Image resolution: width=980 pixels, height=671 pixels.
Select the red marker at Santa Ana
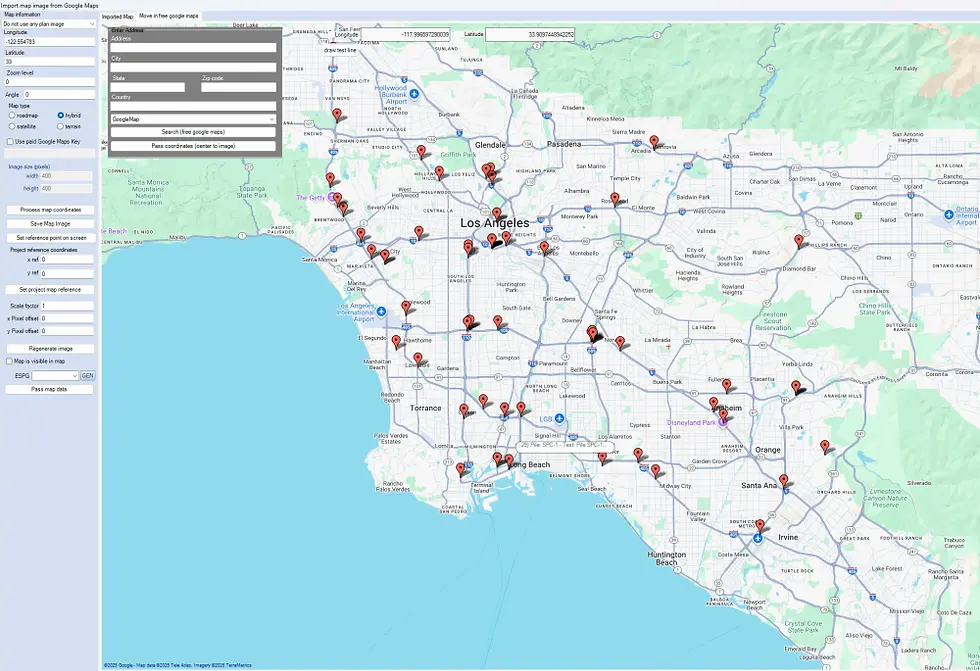pos(783,480)
